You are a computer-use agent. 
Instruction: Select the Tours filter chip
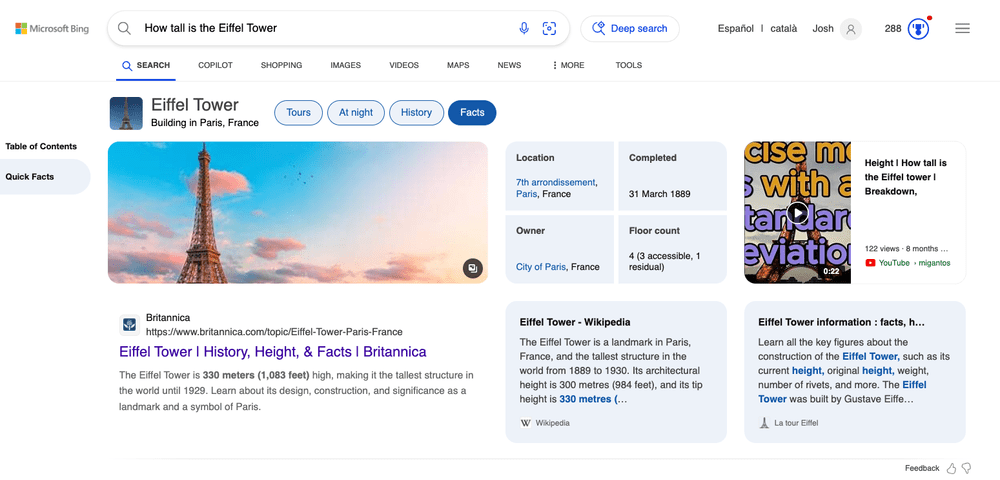(x=298, y=113)
